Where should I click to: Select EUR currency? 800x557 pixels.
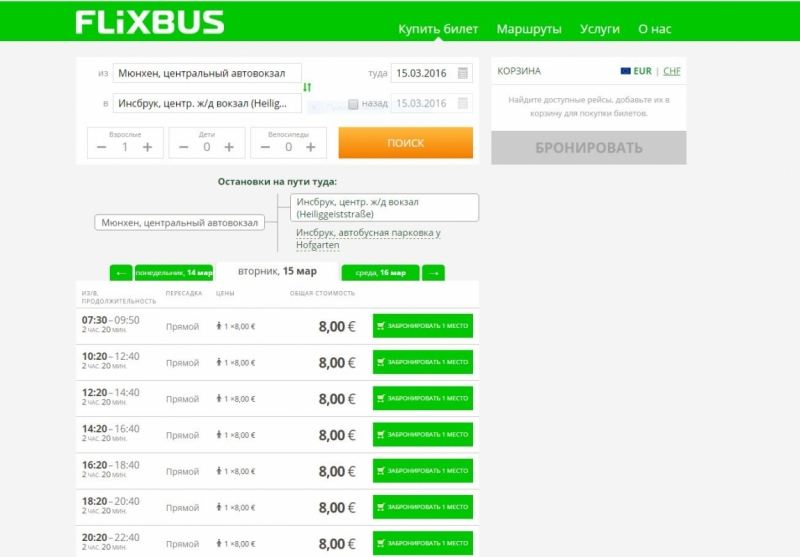point(641,71)
